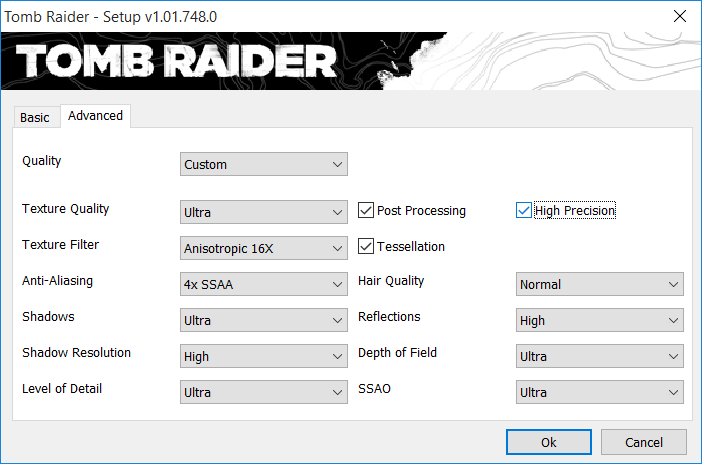Open the Quality preset dropdown

pos(264,164)
